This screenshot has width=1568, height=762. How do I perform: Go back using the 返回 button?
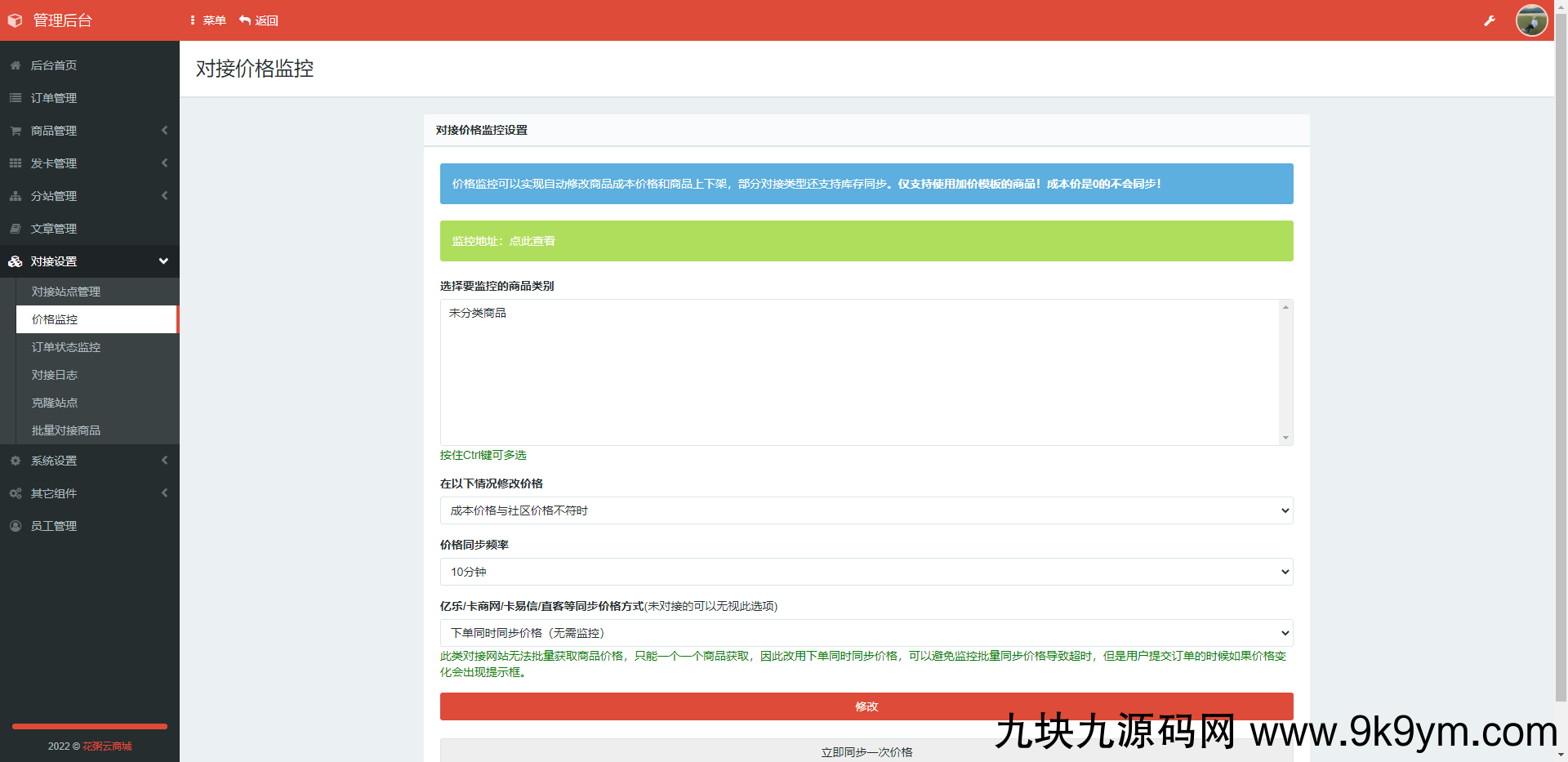click(x=259, y=20)
